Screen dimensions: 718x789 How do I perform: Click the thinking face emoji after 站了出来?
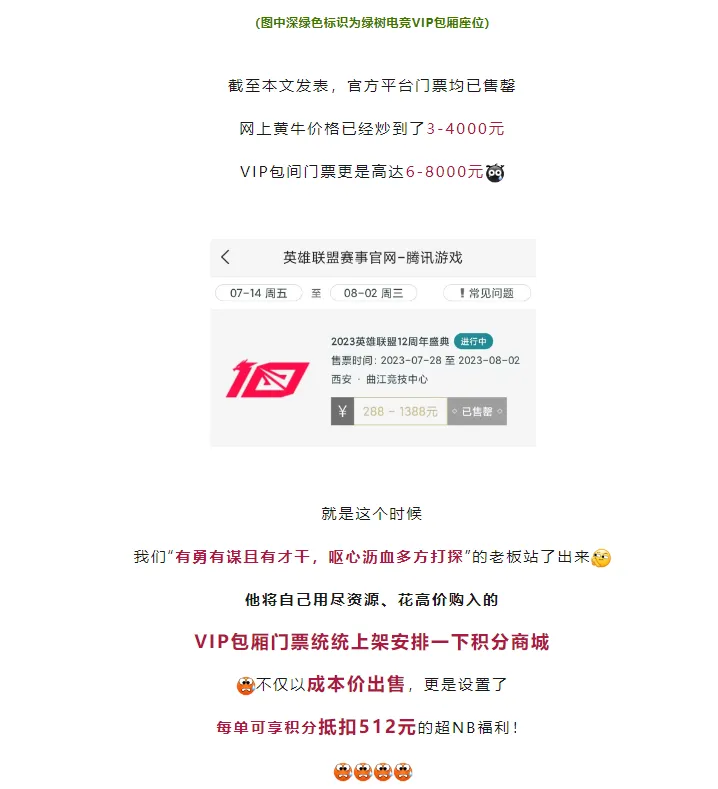[x=601, y=558]
